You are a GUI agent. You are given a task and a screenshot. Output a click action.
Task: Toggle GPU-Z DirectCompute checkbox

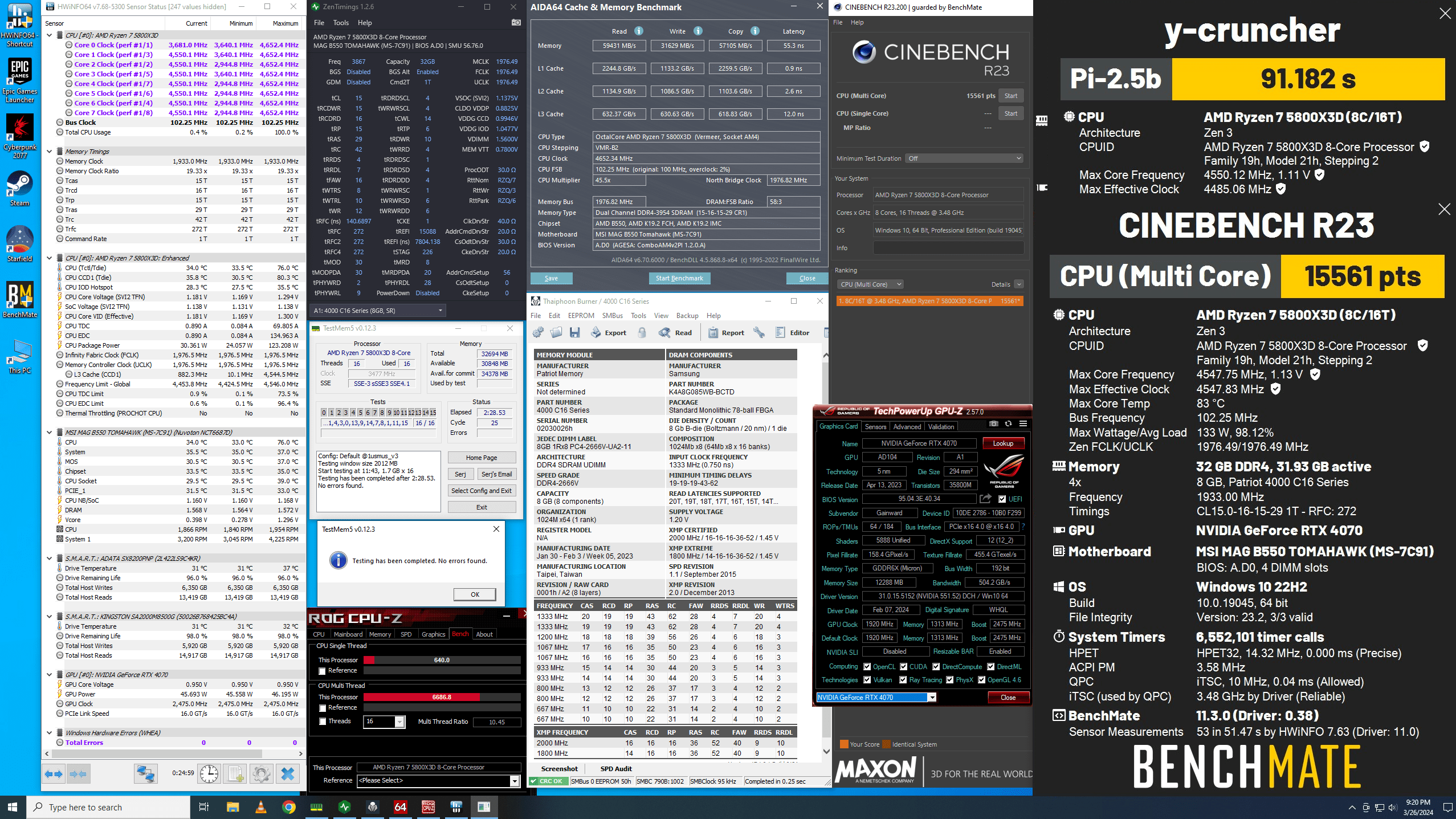[936, 667]
